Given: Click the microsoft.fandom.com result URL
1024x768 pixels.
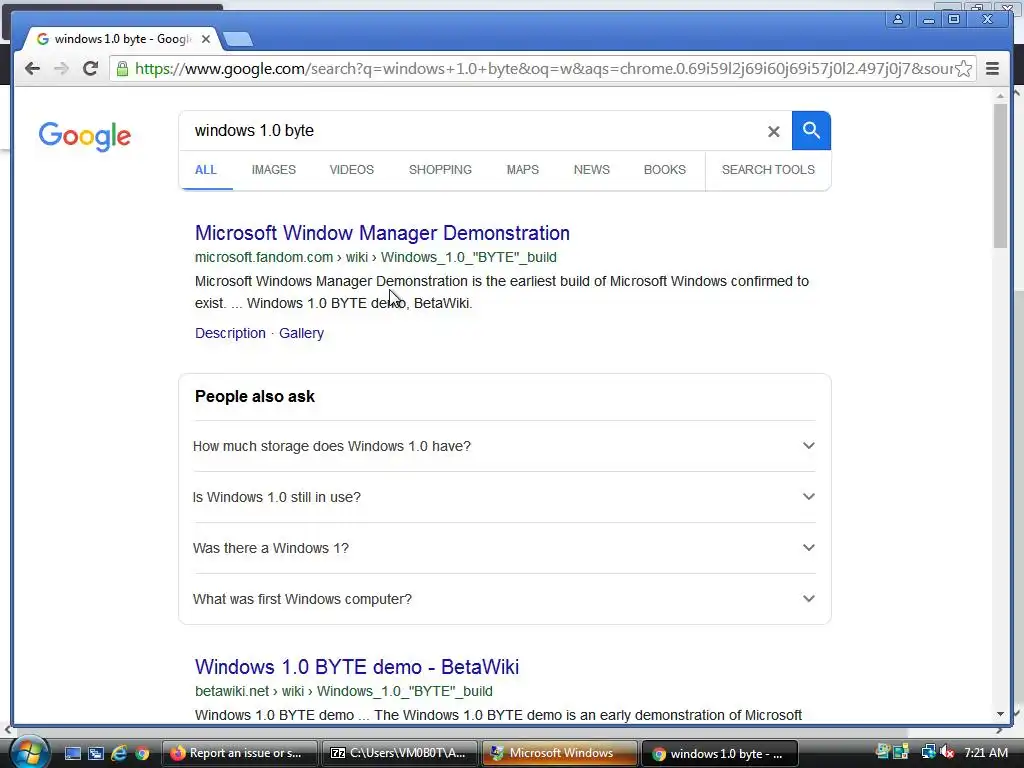Looking at the screenshot, I should click(376, 257).
